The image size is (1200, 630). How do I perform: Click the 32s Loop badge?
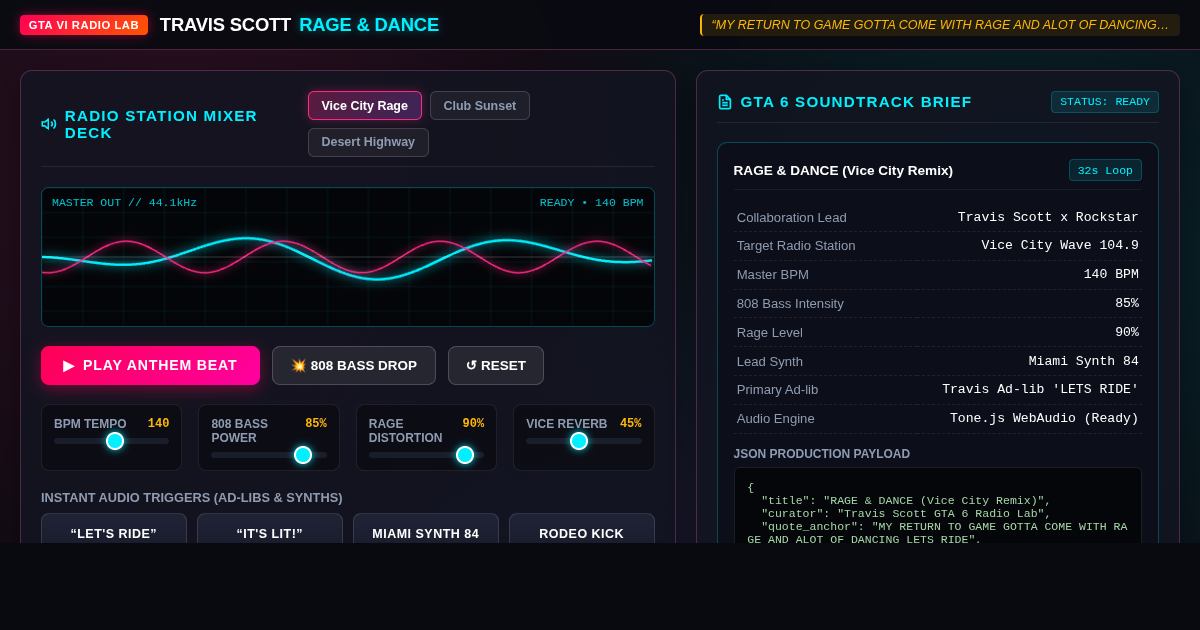tap(1105, 170)
